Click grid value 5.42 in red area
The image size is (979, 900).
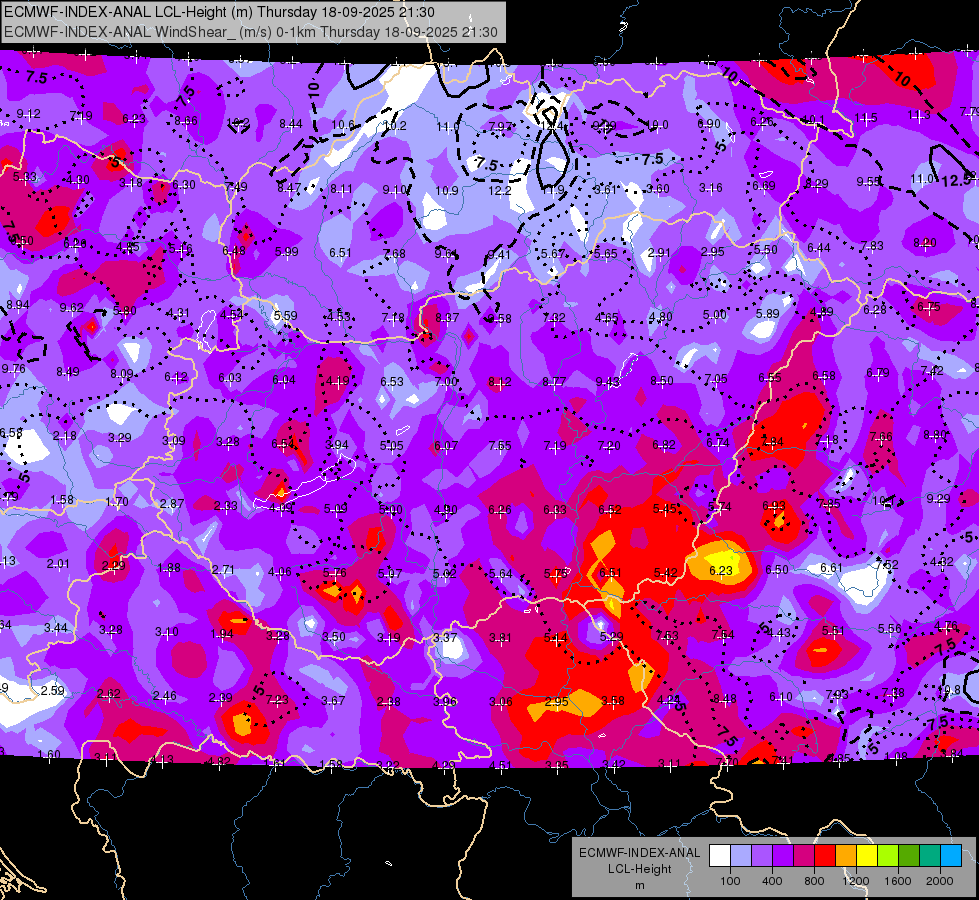tap(666, 572)
